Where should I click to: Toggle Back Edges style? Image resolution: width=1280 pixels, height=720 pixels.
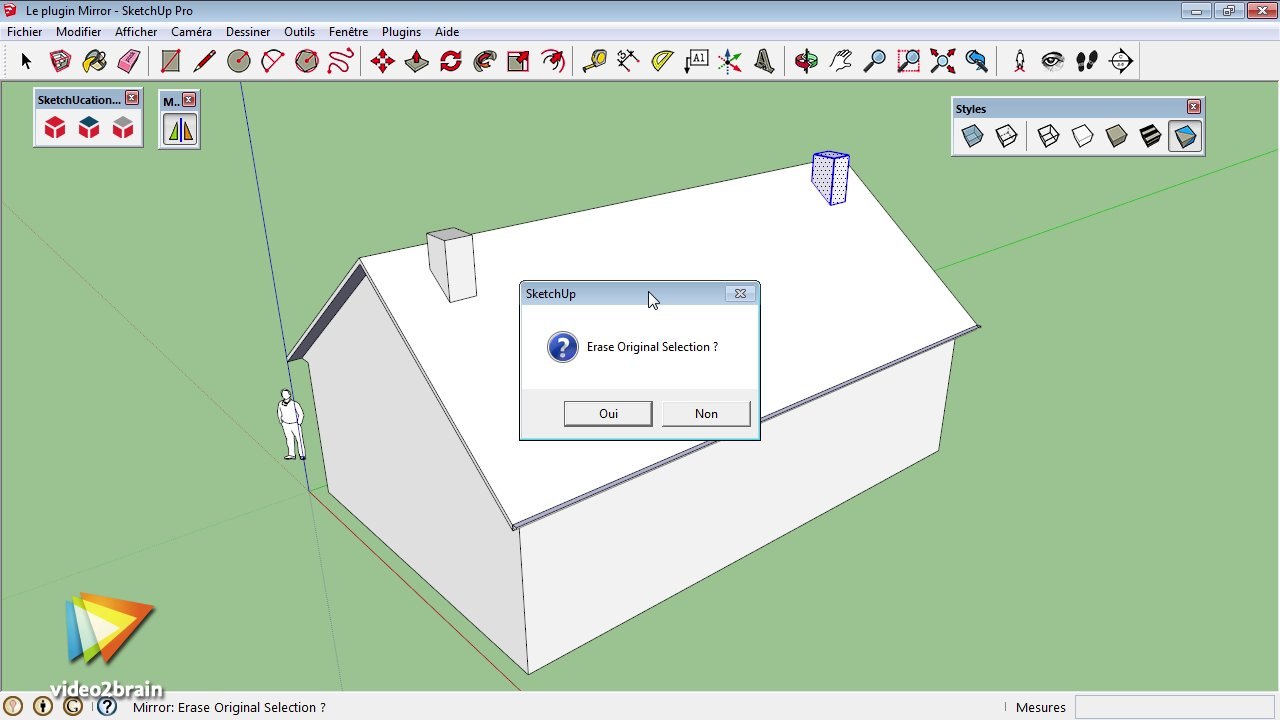point(1006,136)
